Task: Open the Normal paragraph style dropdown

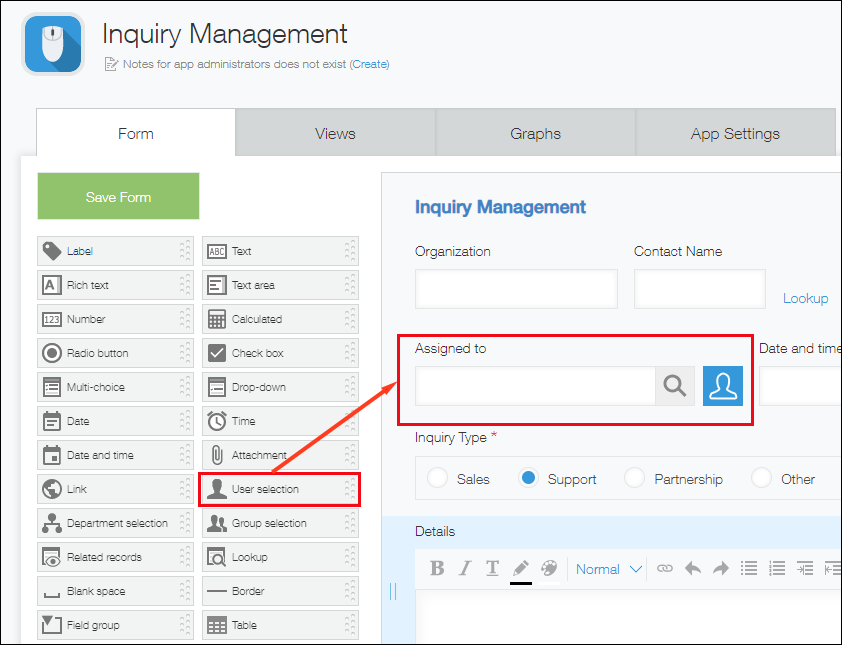Action: click(x=605, y=568)
